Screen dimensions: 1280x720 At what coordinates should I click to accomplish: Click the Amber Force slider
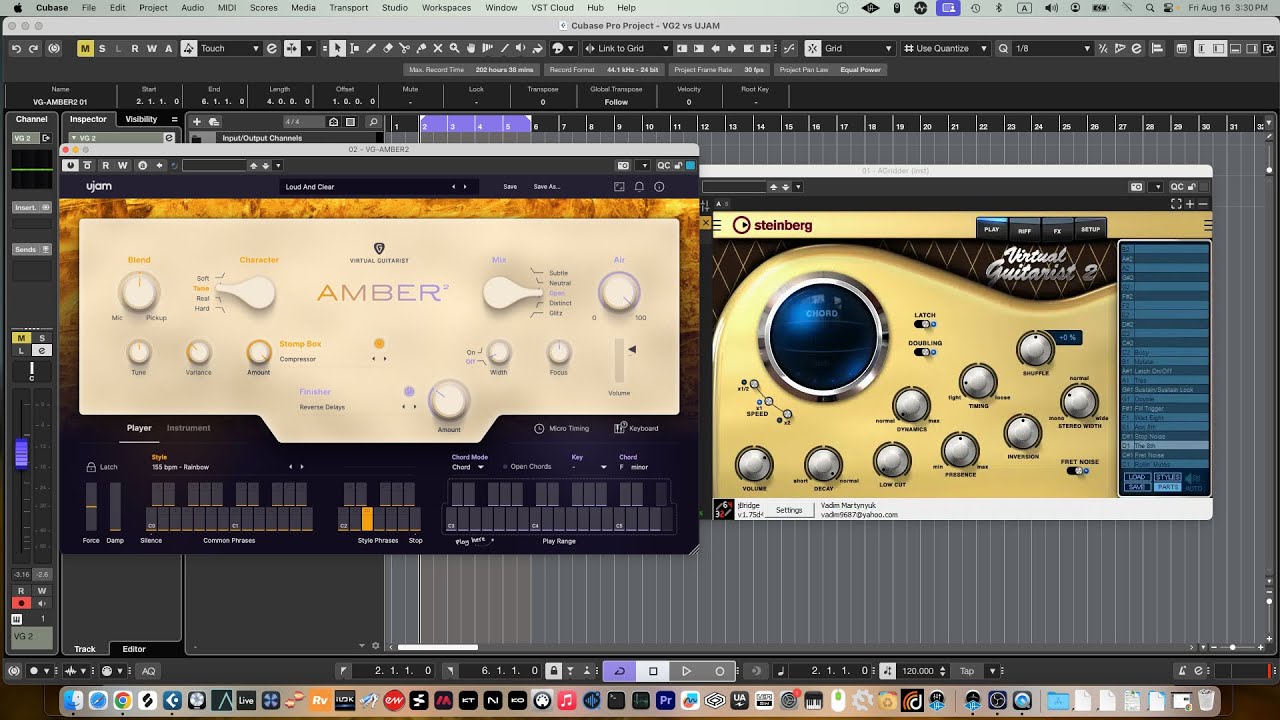(91, 506)
